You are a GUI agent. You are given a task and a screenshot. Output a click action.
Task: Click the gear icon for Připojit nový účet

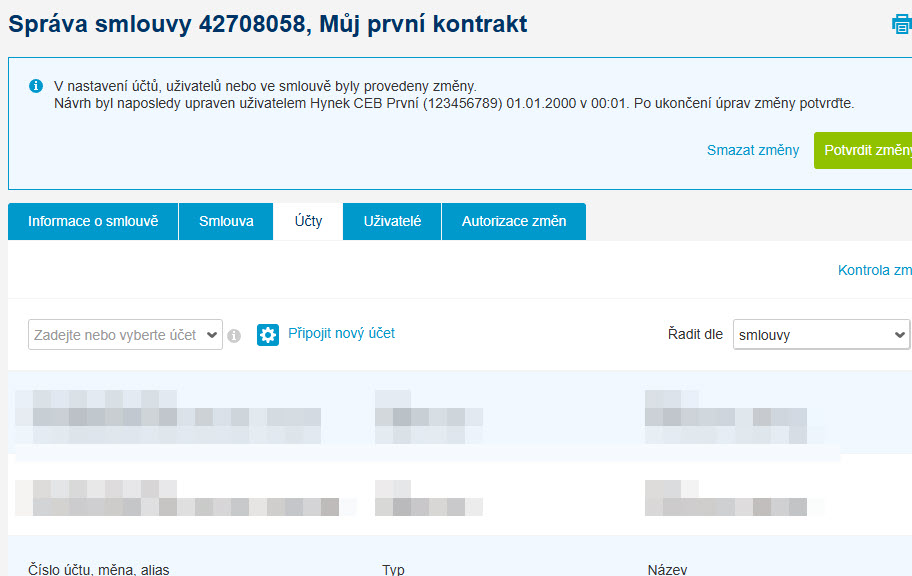click(x=268, y=335)
